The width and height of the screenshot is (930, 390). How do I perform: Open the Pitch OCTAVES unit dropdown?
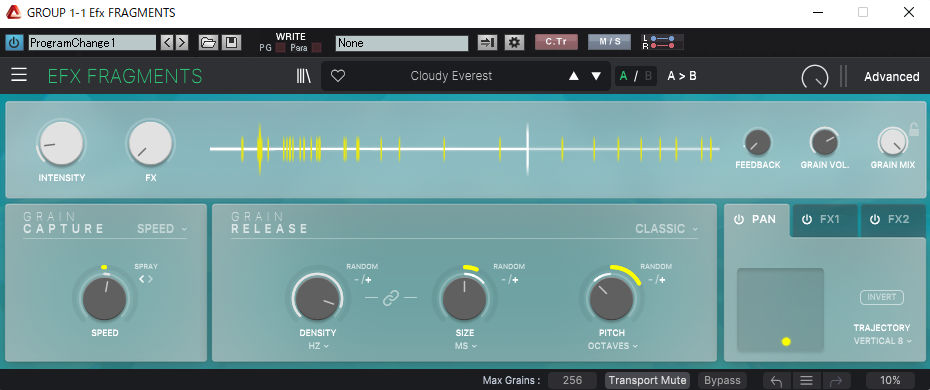coord(613,346)
